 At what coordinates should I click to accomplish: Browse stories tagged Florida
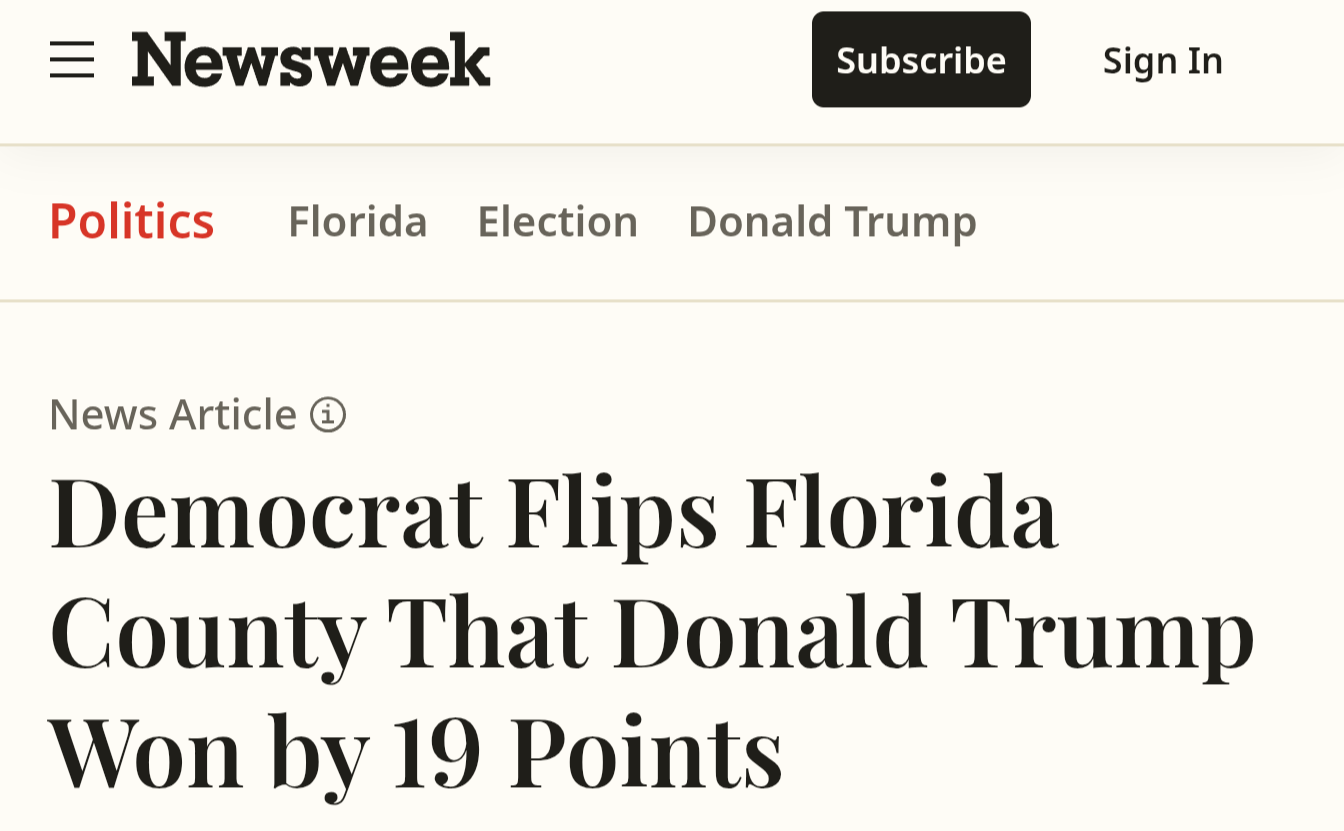pos(357,221)
